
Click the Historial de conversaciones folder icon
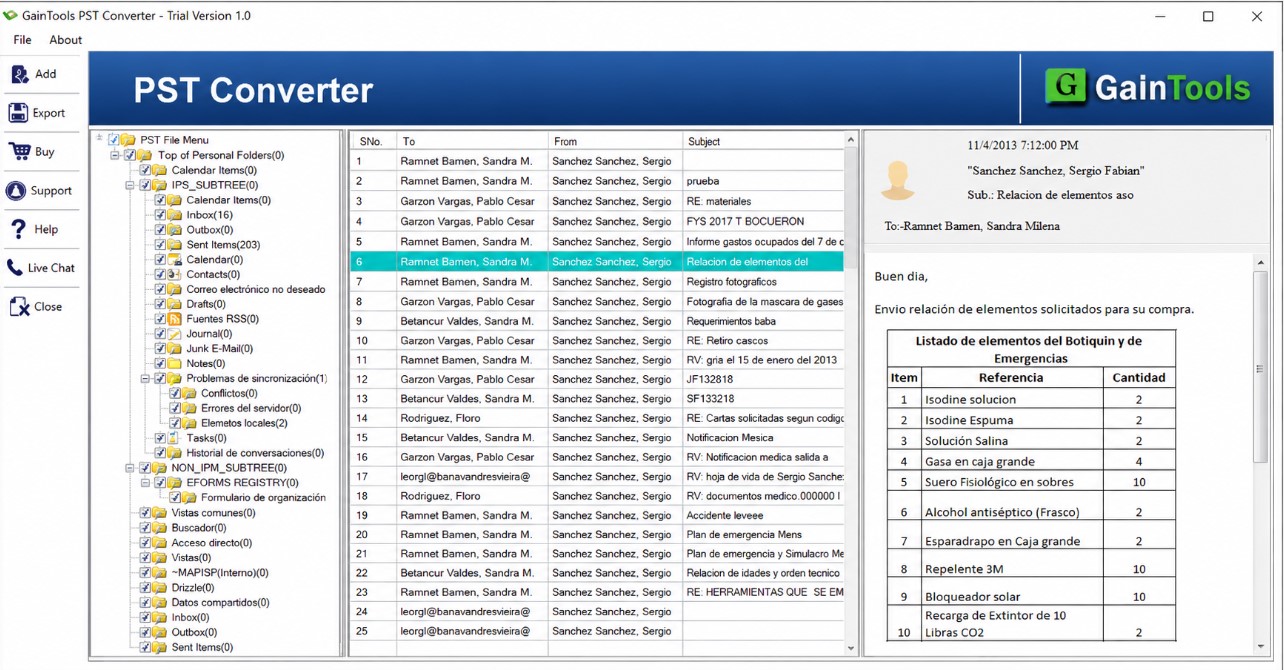coord(175,453)
